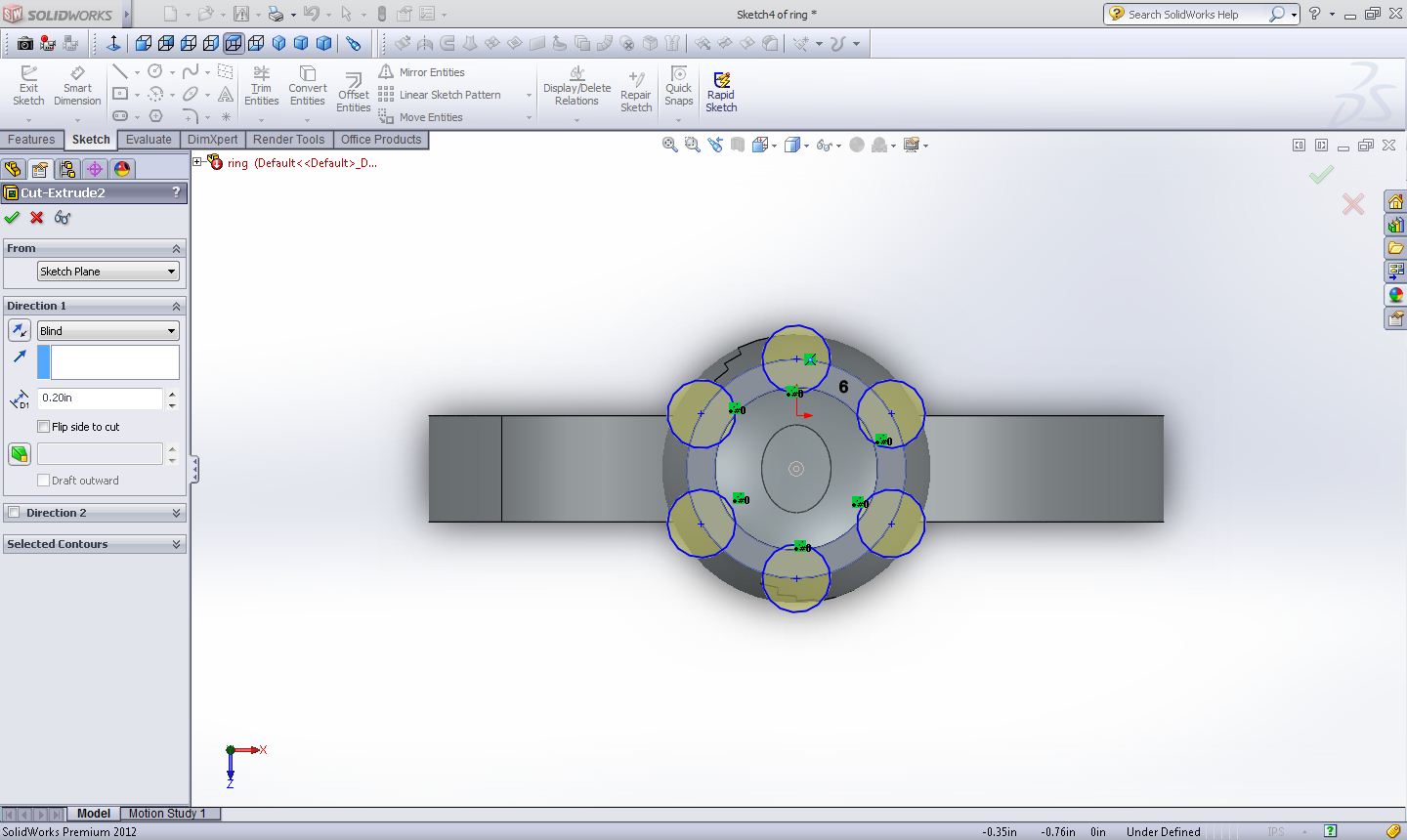The image size is (1407, 840).
Task: Open Sketch Plane From dropdown
Action: tap(107, 272)
